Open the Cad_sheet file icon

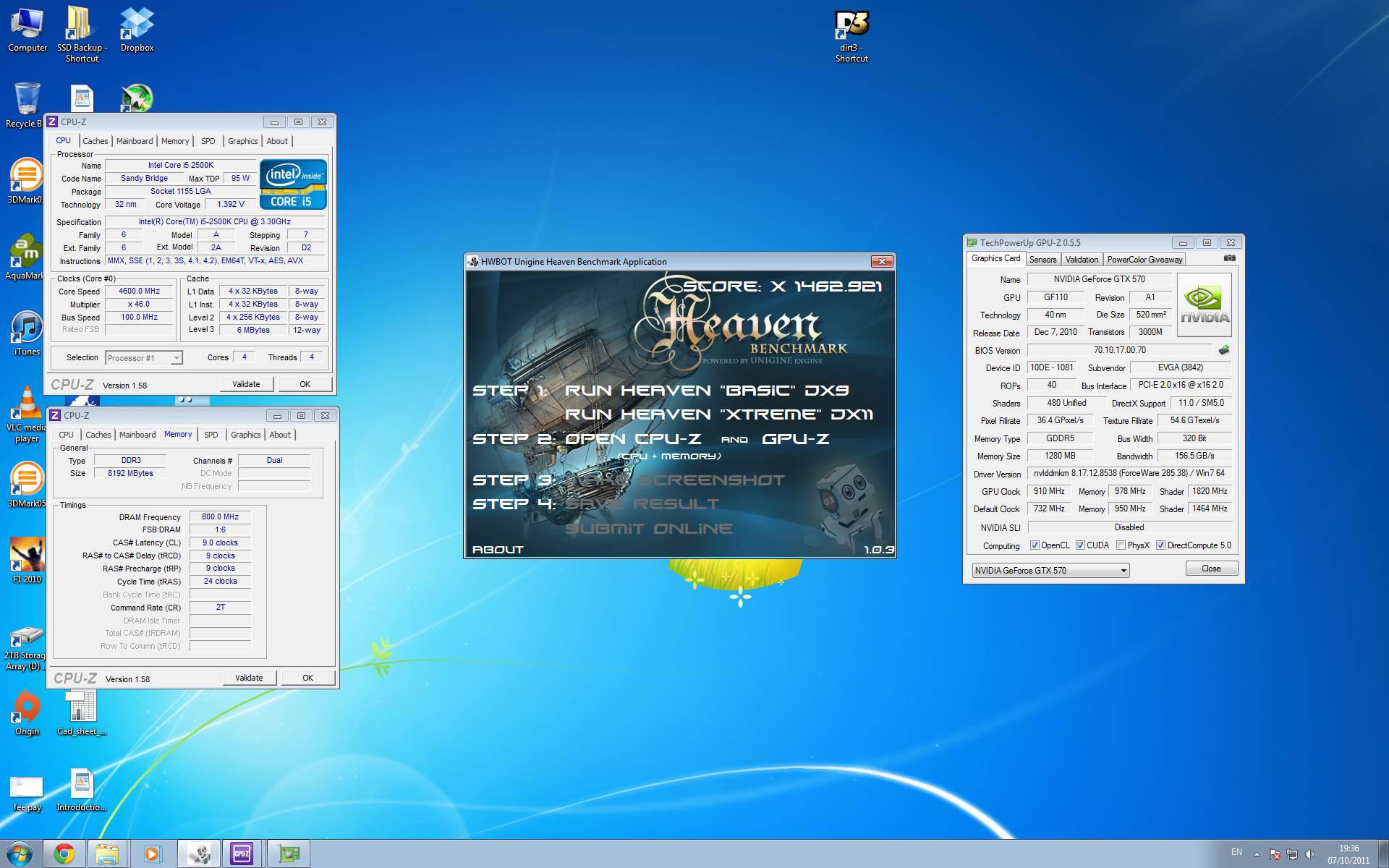[81, 712]
